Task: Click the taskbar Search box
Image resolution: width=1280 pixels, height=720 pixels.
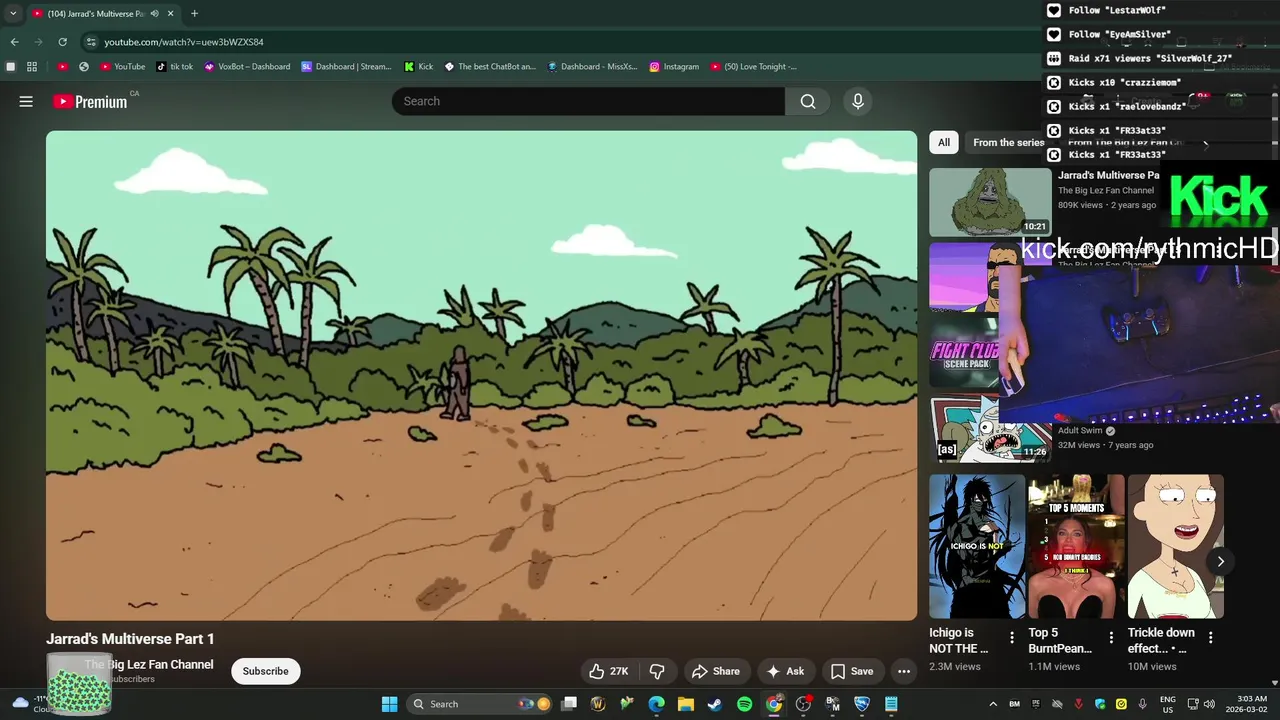Action: (x=481, y=704)
